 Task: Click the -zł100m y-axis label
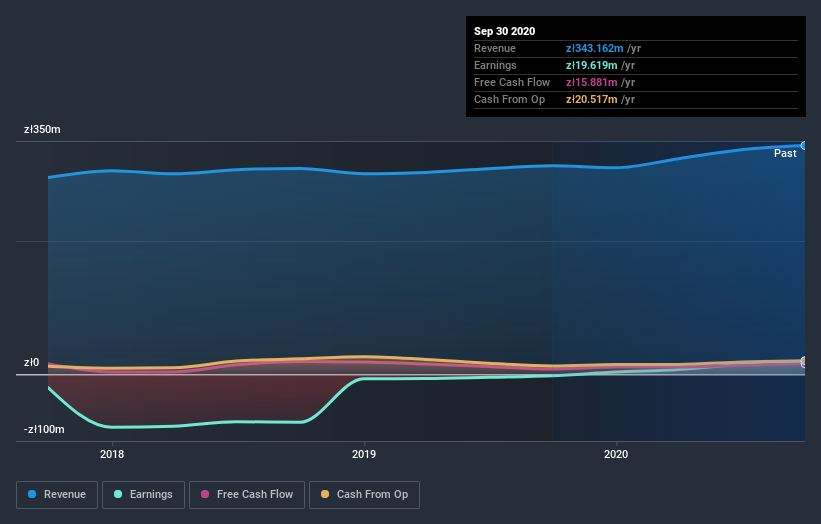pyautogui.click(x=44, y=429)
